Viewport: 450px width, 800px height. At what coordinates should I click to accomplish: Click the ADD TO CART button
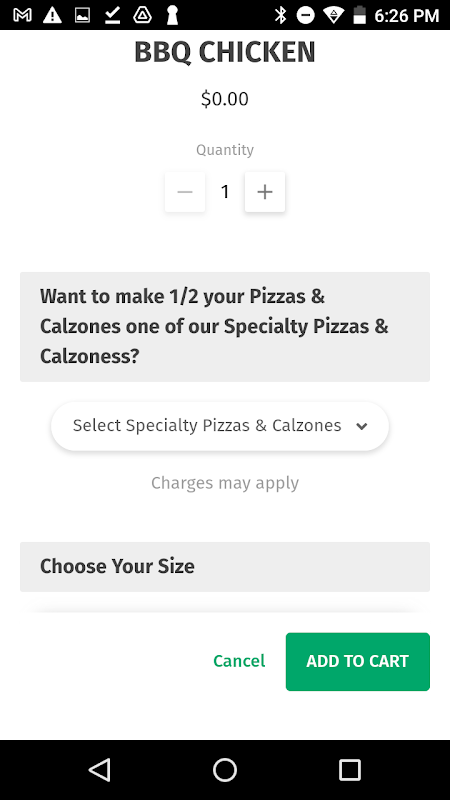(x=358, y=662)
